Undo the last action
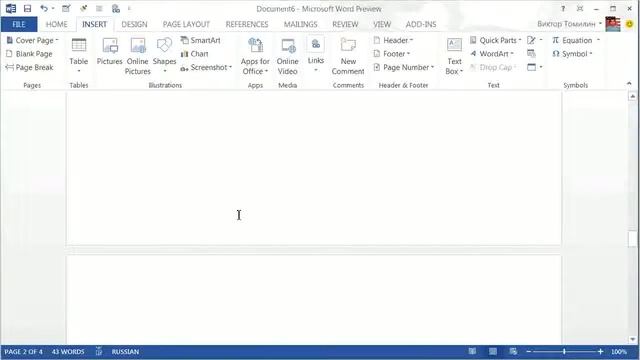 pos(44,9)
